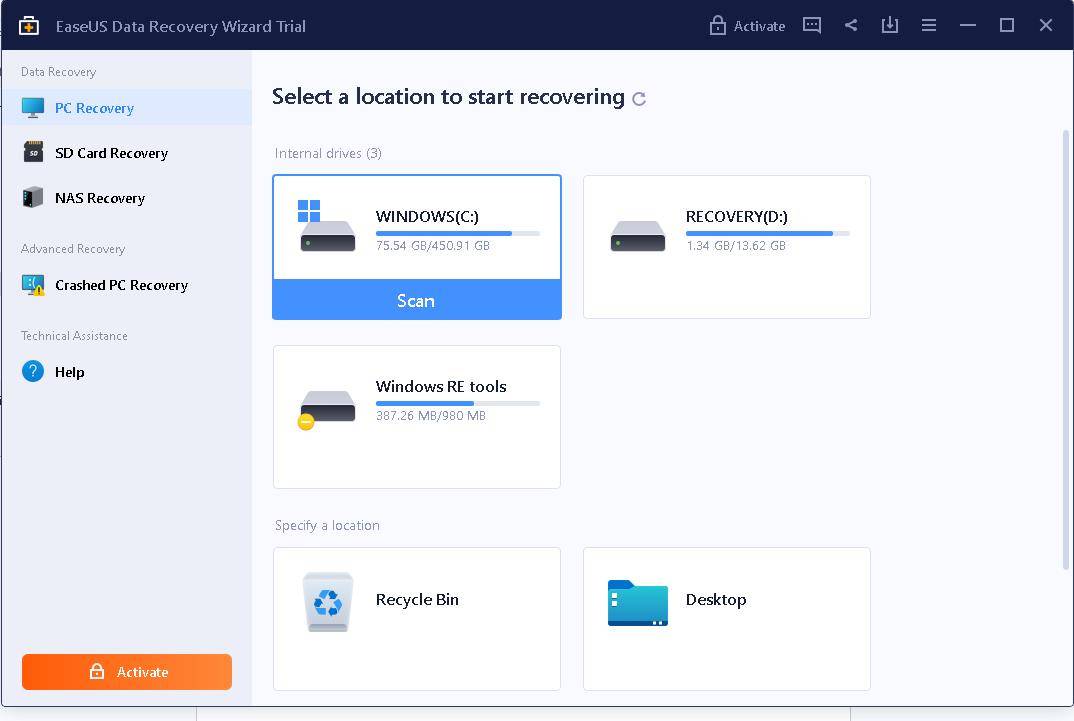Select PC Recovery in sidebar
The width and height of the screenshot is (1074, 721).
click(94, 108)
